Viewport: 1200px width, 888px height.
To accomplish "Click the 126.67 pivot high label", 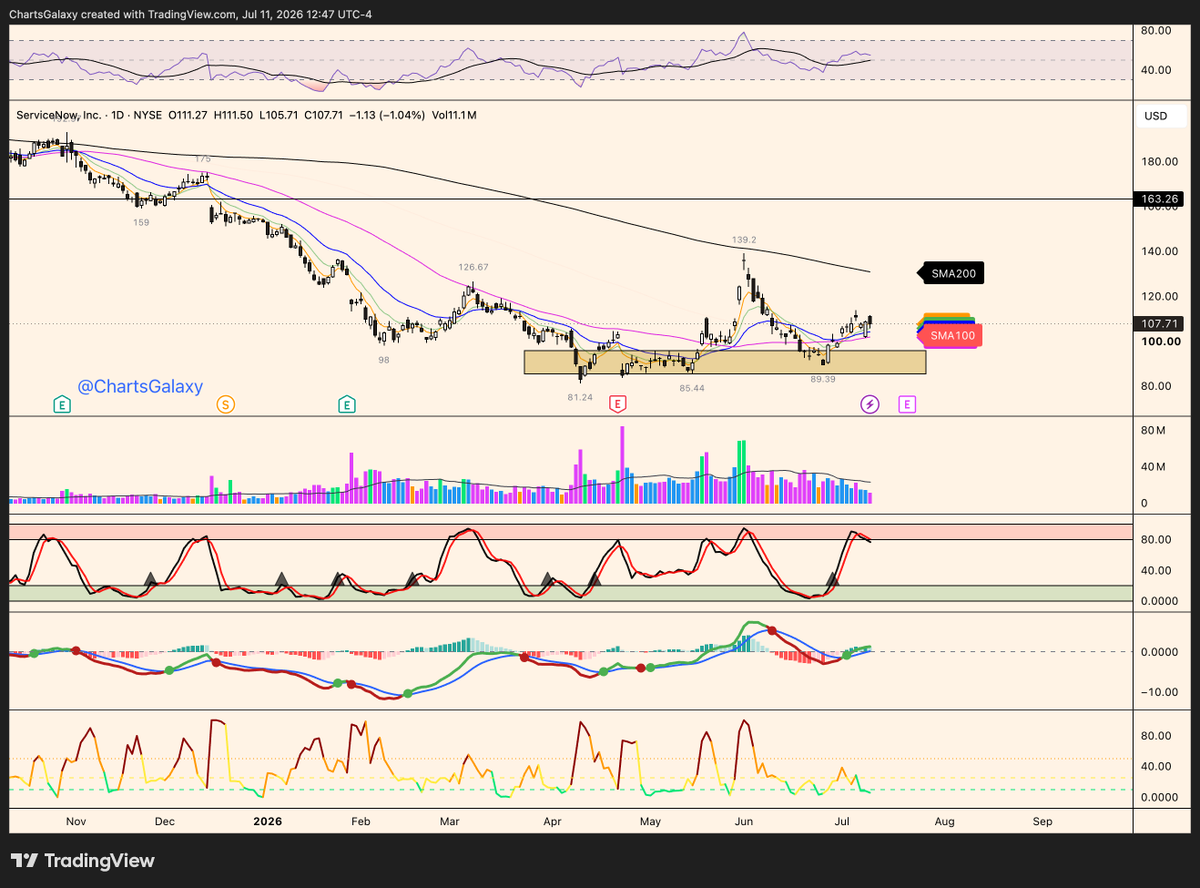I will click(473, 267).
